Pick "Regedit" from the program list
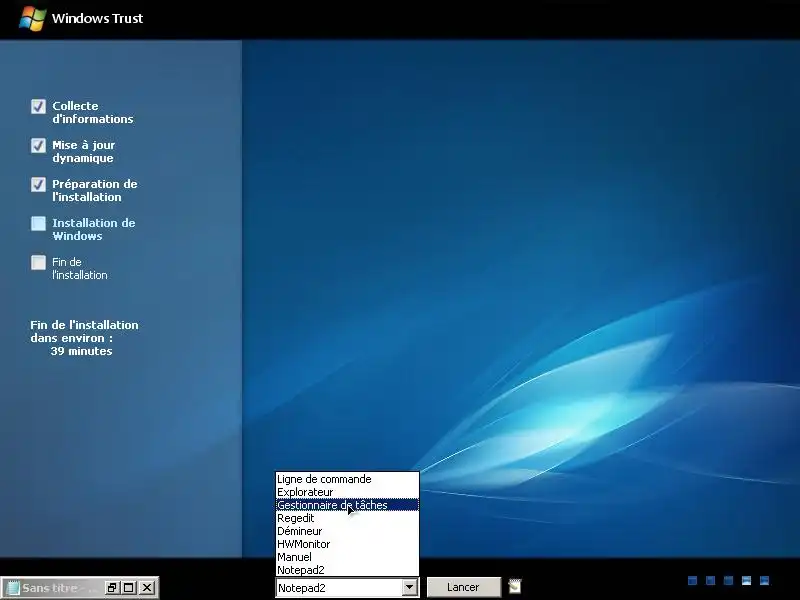 coord(347,518)
